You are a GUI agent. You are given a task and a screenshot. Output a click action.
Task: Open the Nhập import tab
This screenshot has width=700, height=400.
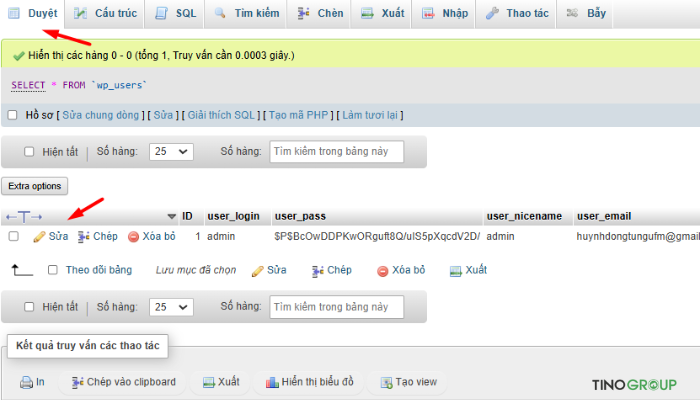coord(445,13)
